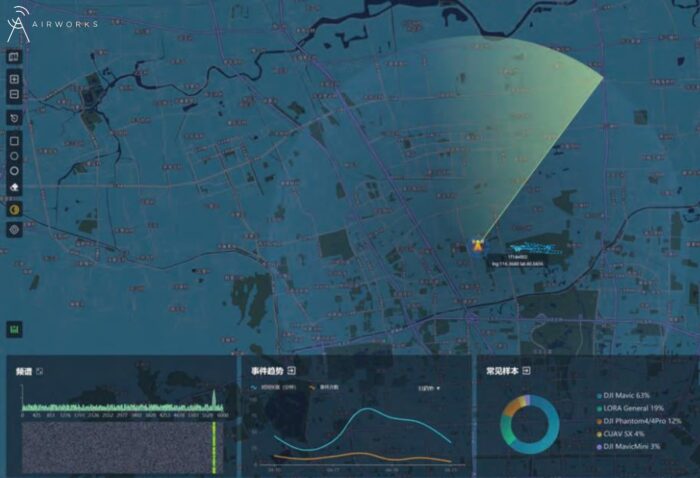Zoom out with the minus icon
Screen dimensions: 700x478
tap(14, 94)
